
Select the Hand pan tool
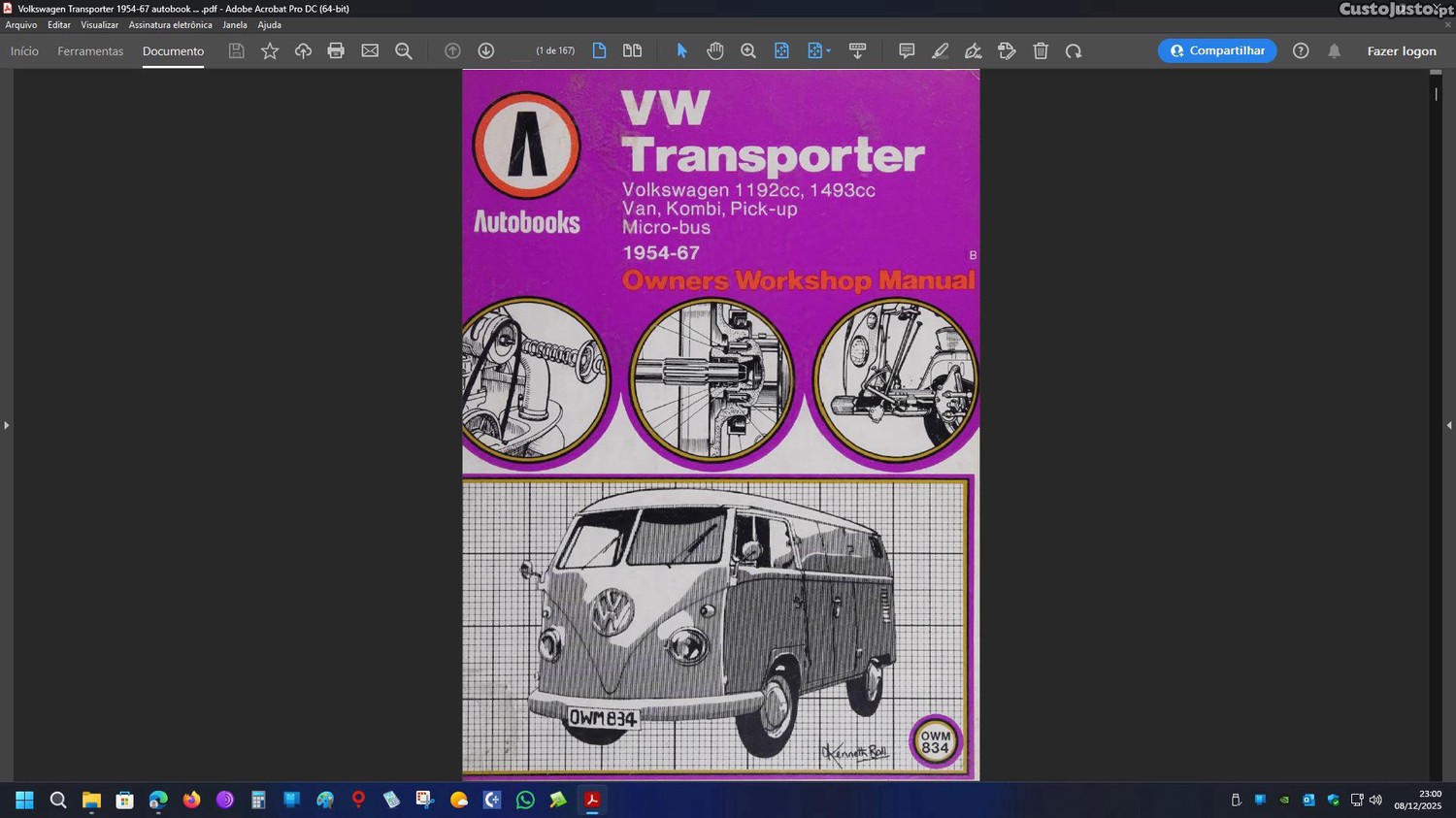[715, 51]
